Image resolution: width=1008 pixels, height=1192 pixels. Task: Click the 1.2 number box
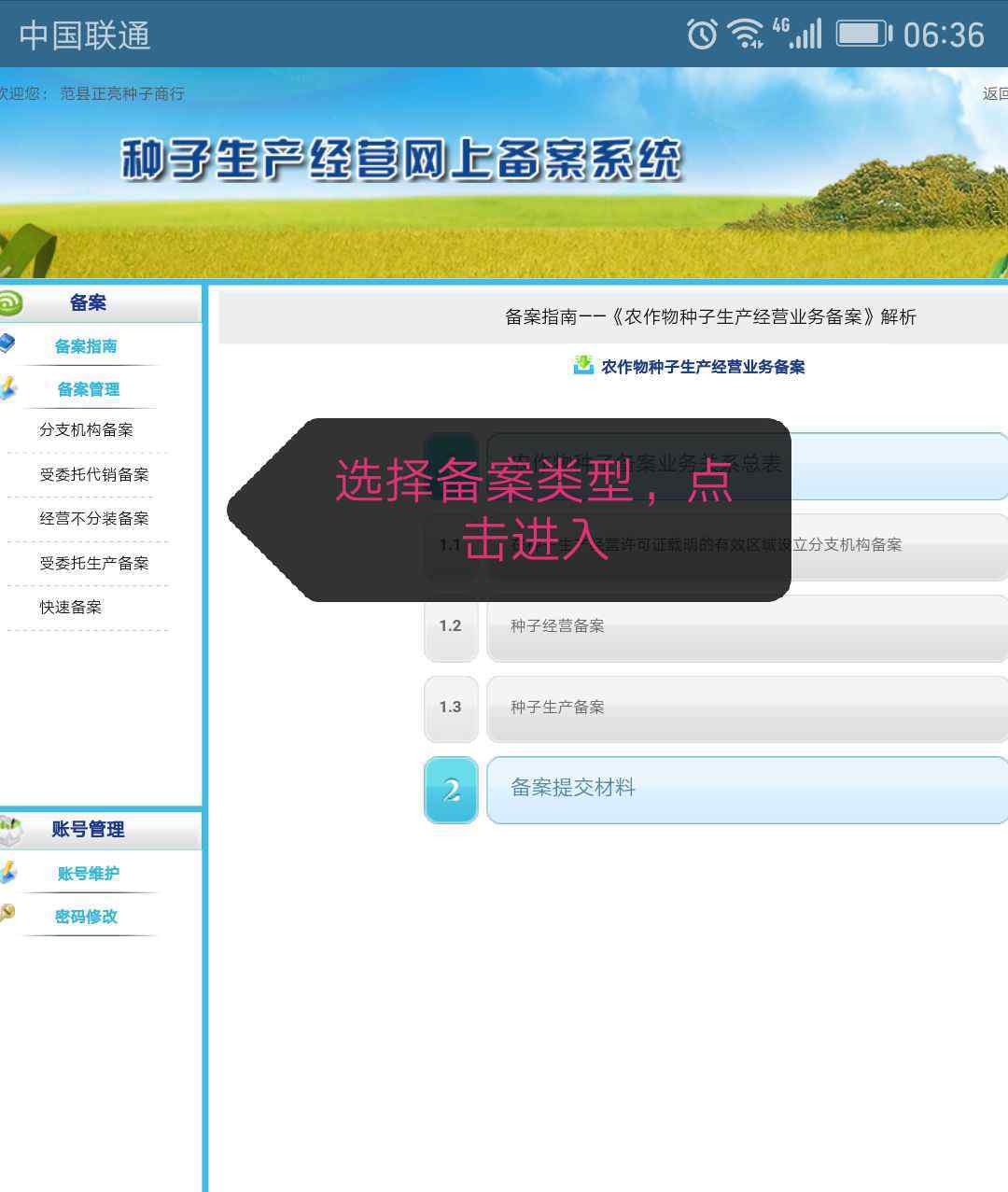tap(451, 628)
